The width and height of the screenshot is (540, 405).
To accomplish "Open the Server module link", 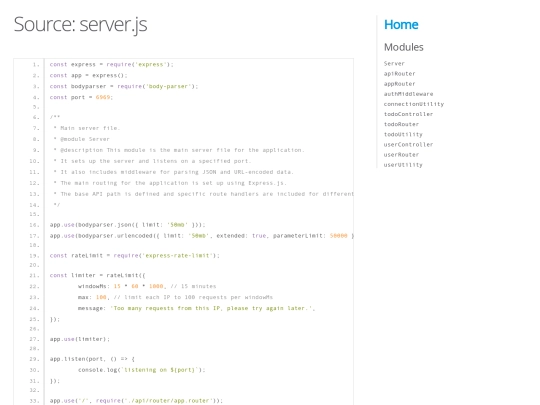I will click(394, 63).
